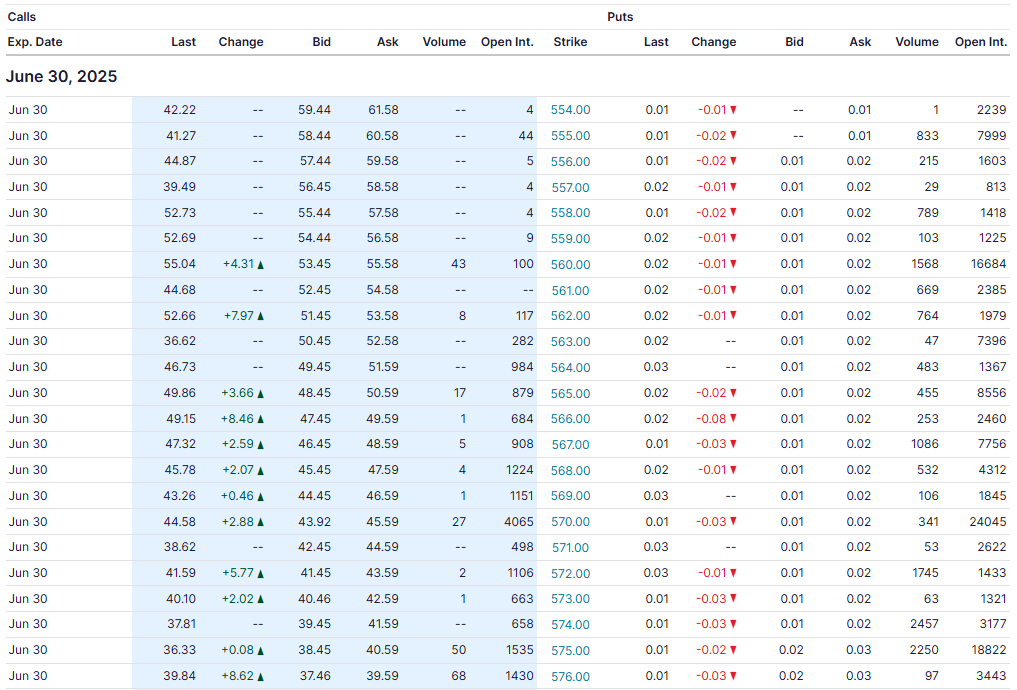Image resolution: width=1017 pixels, height=690 pixels.
Task: Click the call open interest value 1535
Action: tap(520, 650)
